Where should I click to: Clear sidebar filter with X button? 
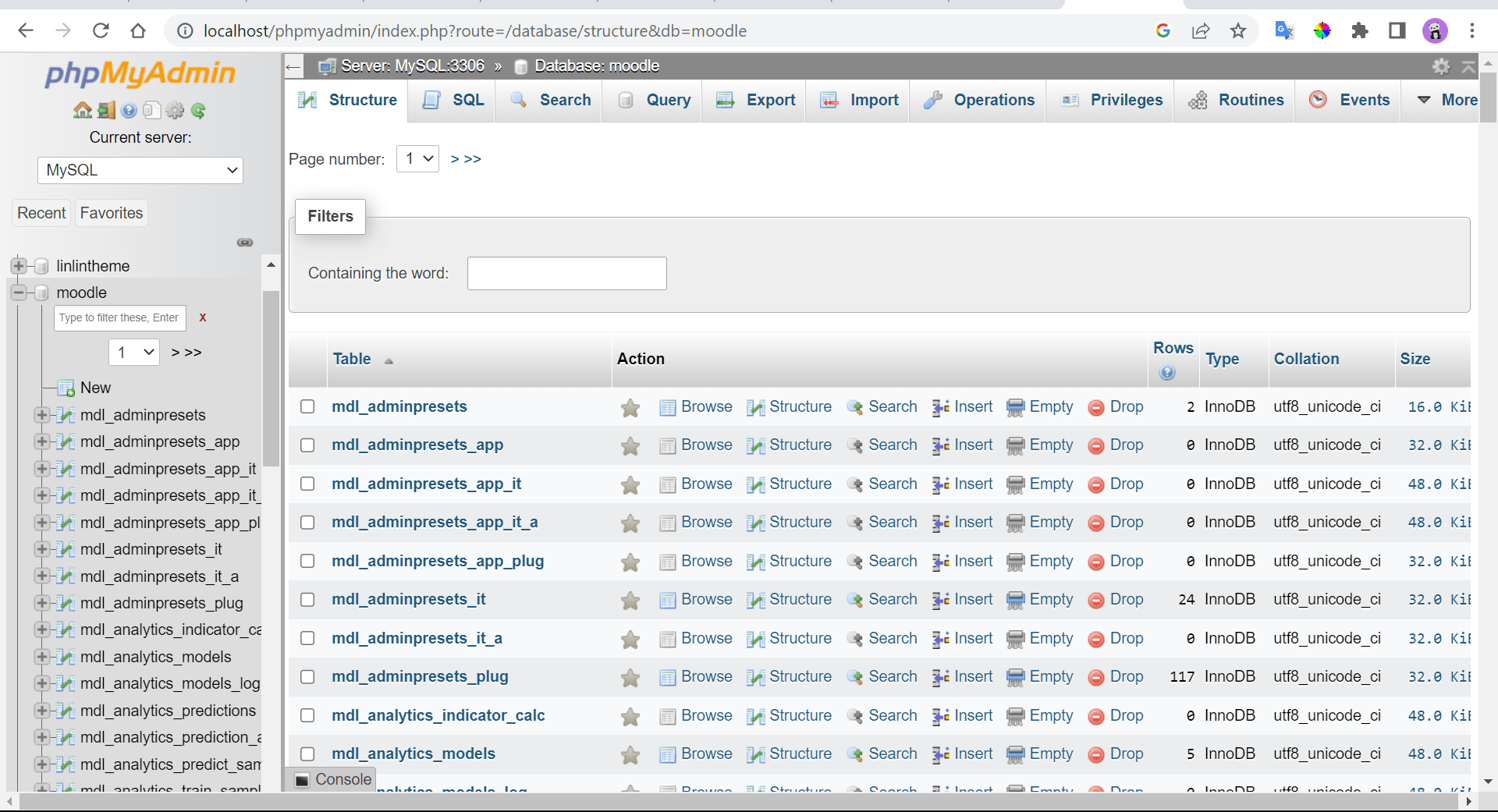point(203,317)
